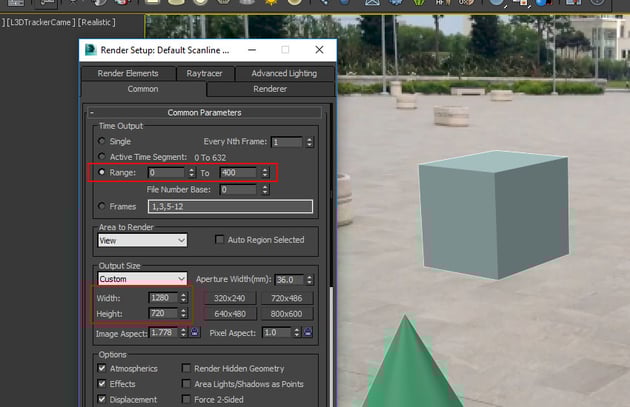The image size is (630, 407).
Task: Toggle the Image Aspect lock icon
Action: 195,332
